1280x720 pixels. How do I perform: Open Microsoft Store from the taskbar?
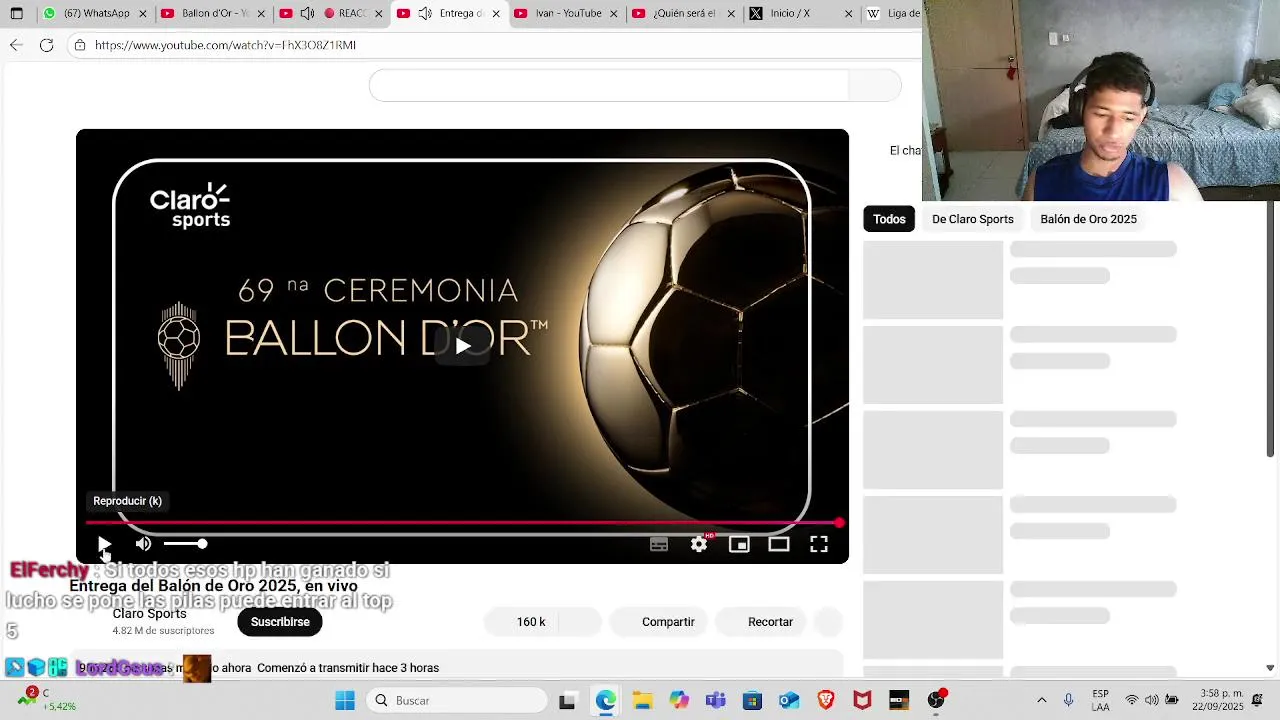[x=752, y=701]
